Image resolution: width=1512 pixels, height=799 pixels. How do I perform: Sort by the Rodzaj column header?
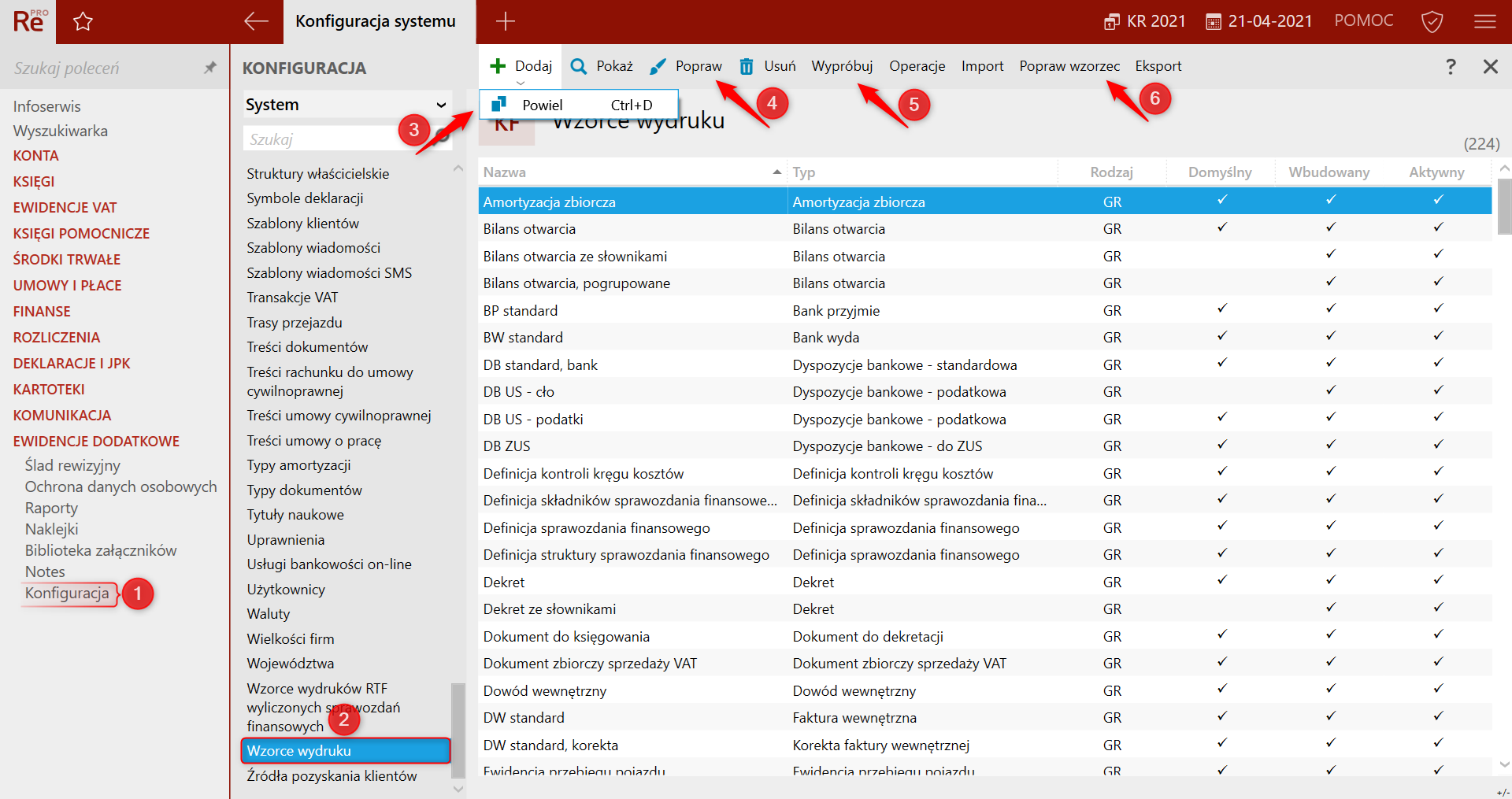(1111, 172)
